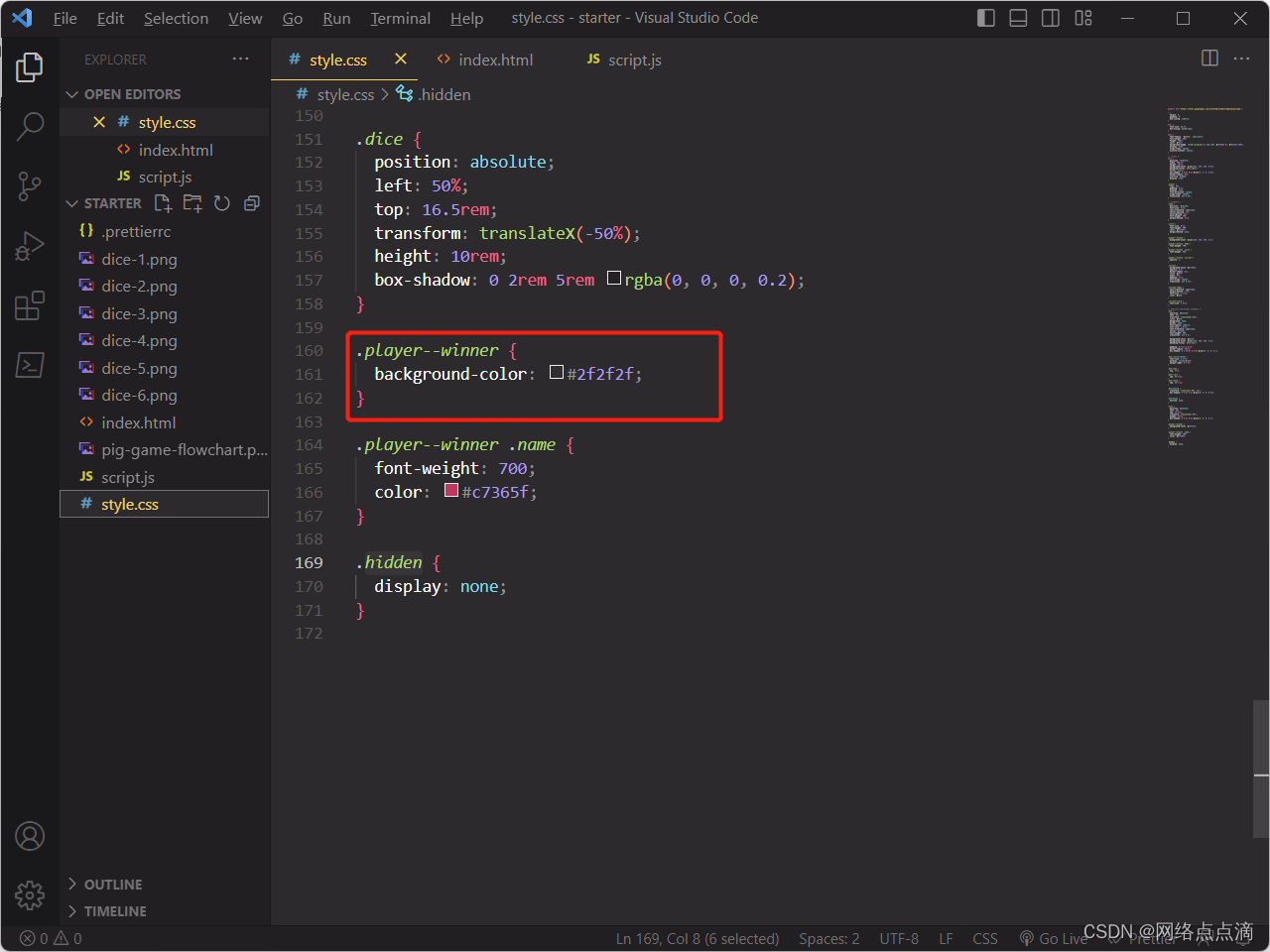Open the #c7365f color swatch
This screenshot has height=952, width=1270.
point(451,491)
